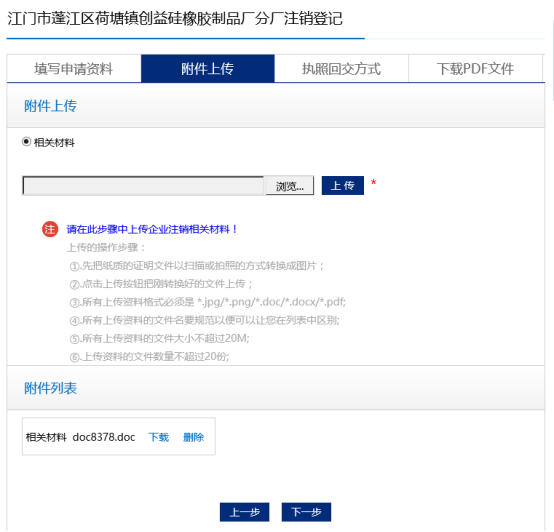Delete the doc8378.doc attachment

pos(193,437)
